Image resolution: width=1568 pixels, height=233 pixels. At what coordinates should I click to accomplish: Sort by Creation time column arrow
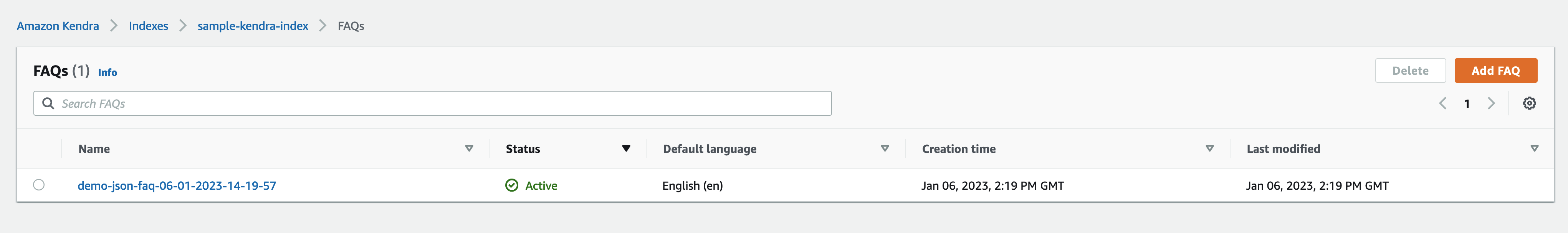pos(1209,148)
